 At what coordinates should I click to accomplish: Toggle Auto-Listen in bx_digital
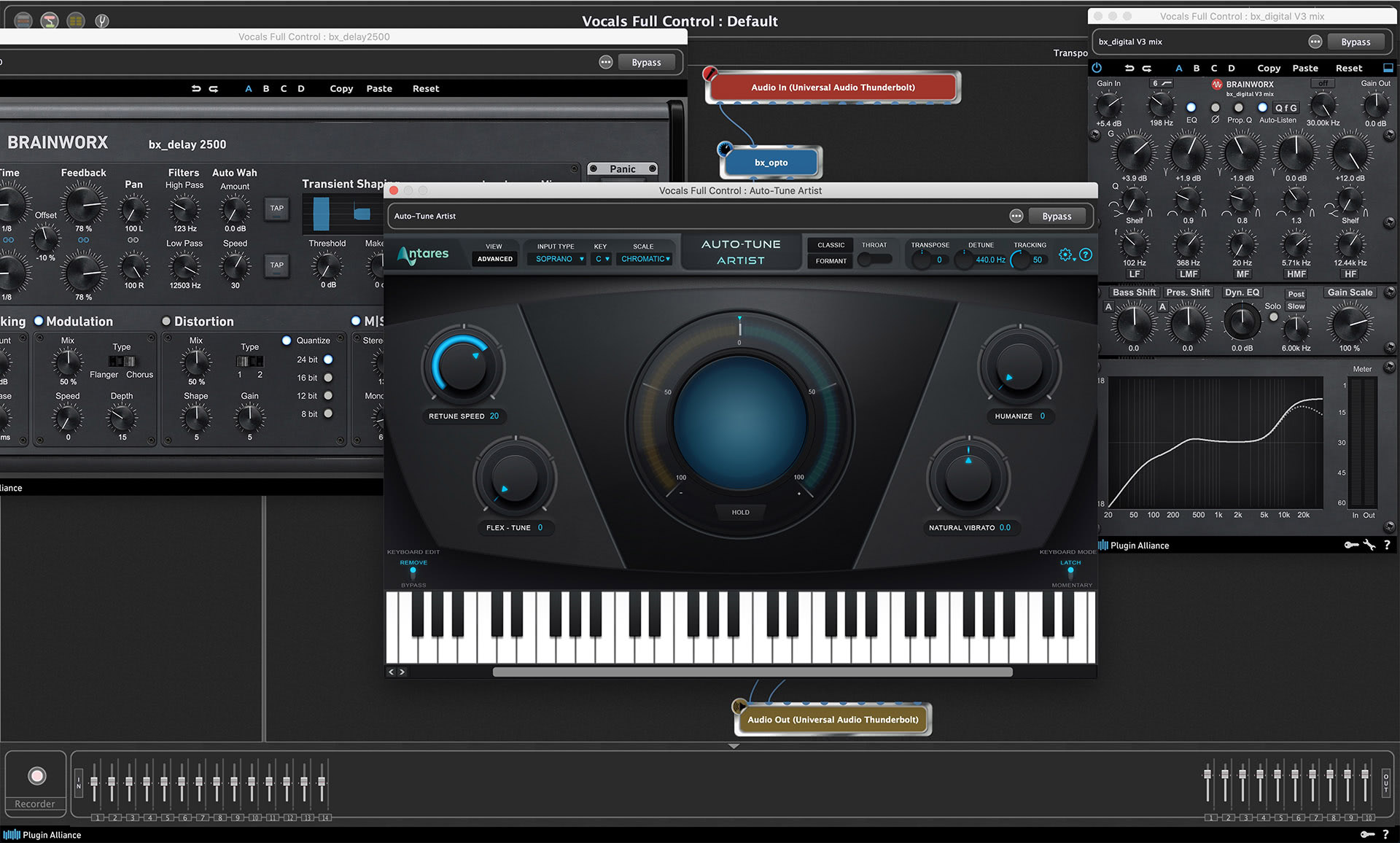[x=1262, y=107]
